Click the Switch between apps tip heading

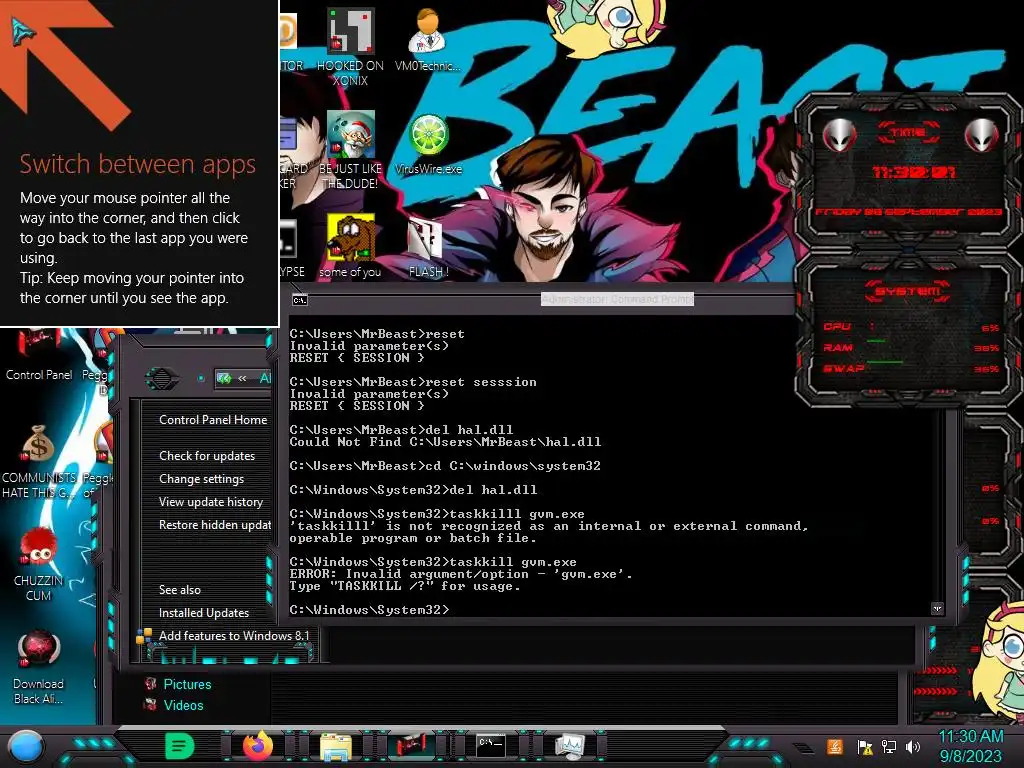(x=137, y=164)
